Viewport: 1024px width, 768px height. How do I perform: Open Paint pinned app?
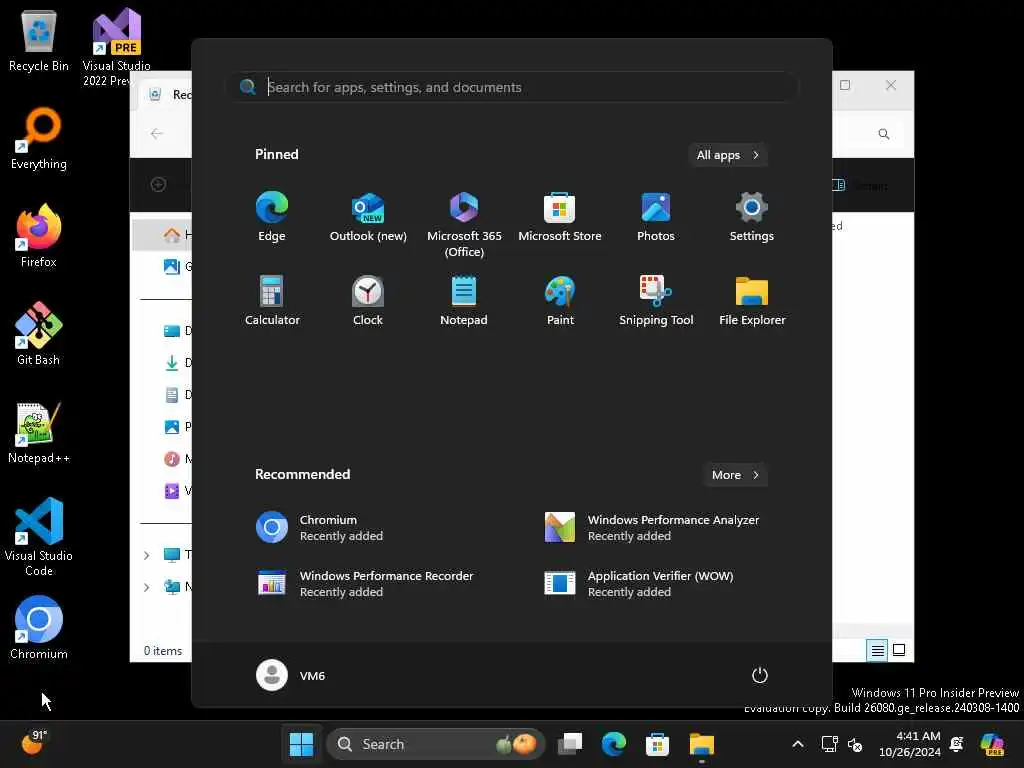pyautogui.click(x=560, y=300)
